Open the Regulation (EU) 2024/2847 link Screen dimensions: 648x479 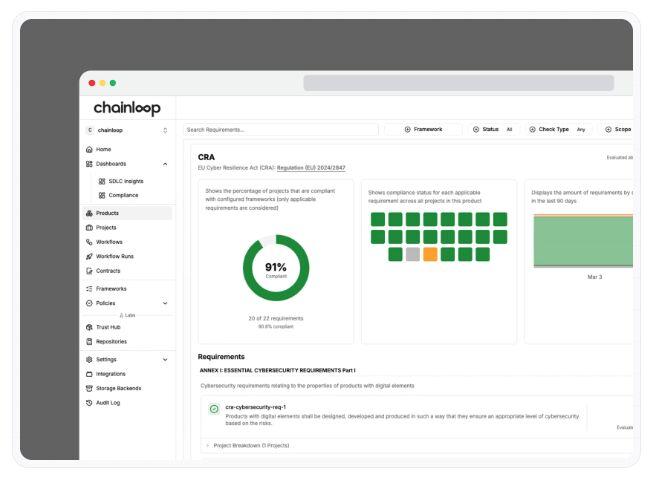point(311,168)
